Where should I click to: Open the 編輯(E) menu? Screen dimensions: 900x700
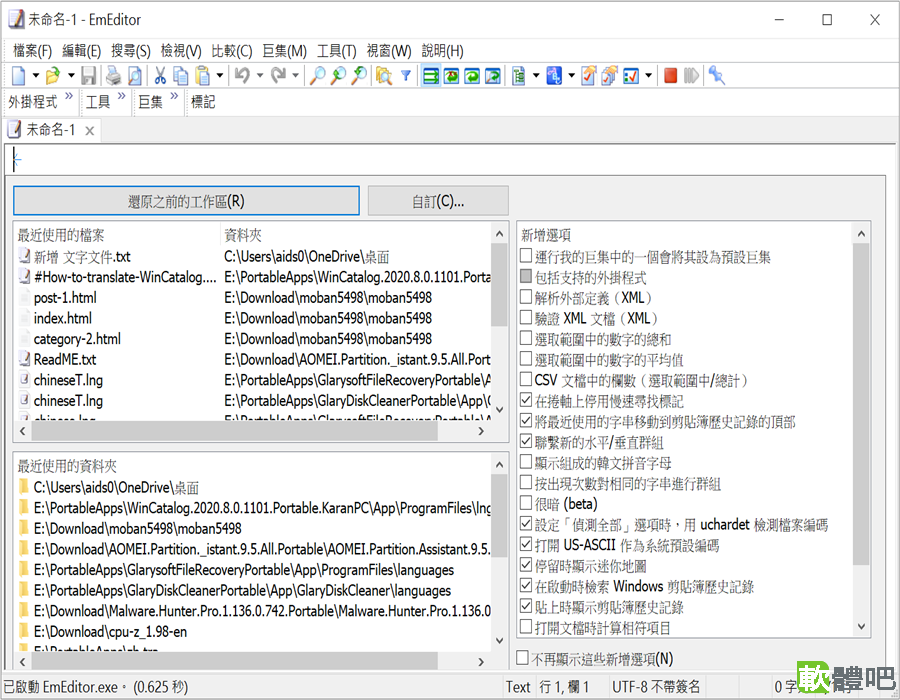[x=82, y=51]
